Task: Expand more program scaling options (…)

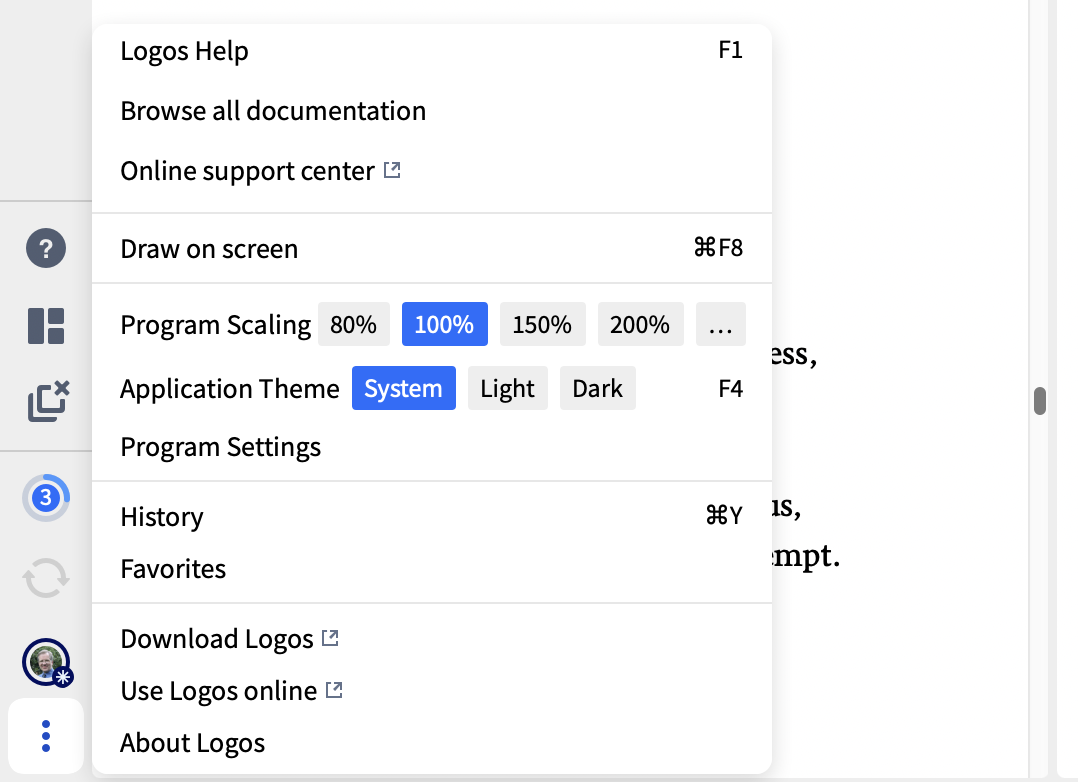Action: point(720,325)
